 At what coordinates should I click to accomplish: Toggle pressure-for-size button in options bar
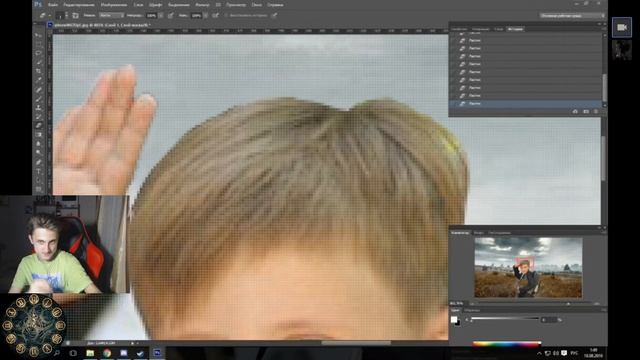[274, 16]
